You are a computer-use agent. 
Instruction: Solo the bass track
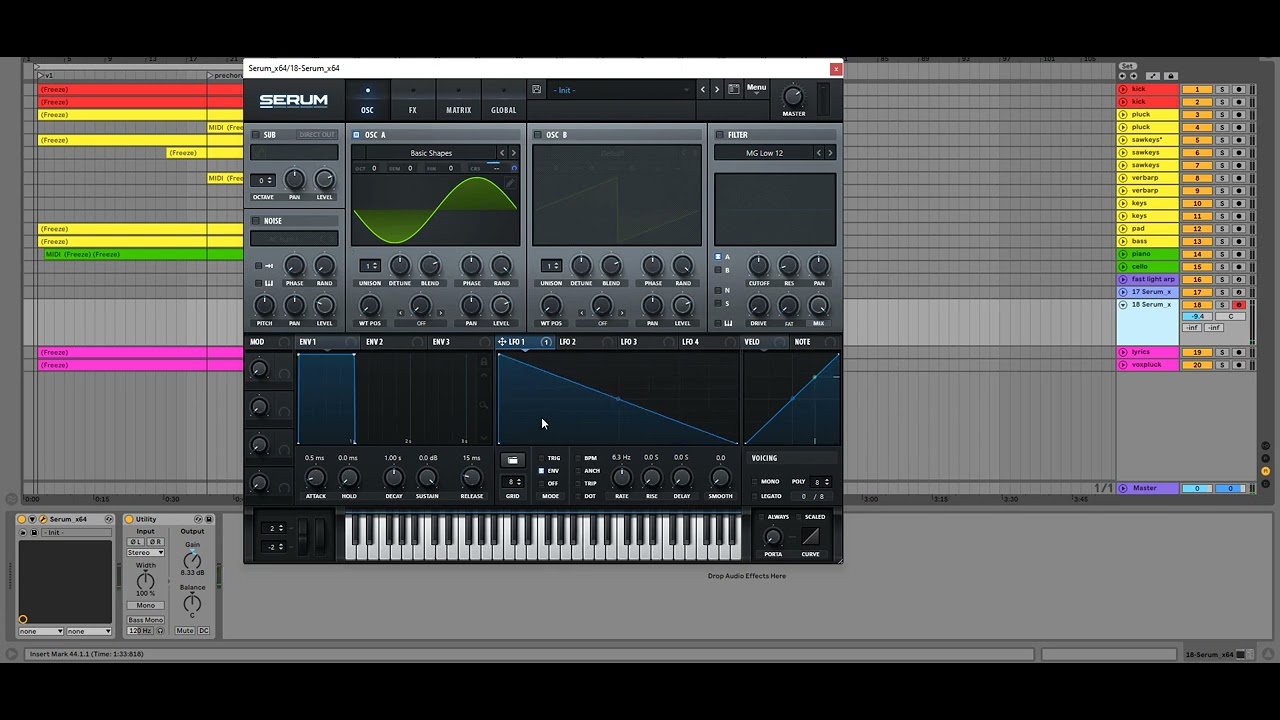point(1222,241)
